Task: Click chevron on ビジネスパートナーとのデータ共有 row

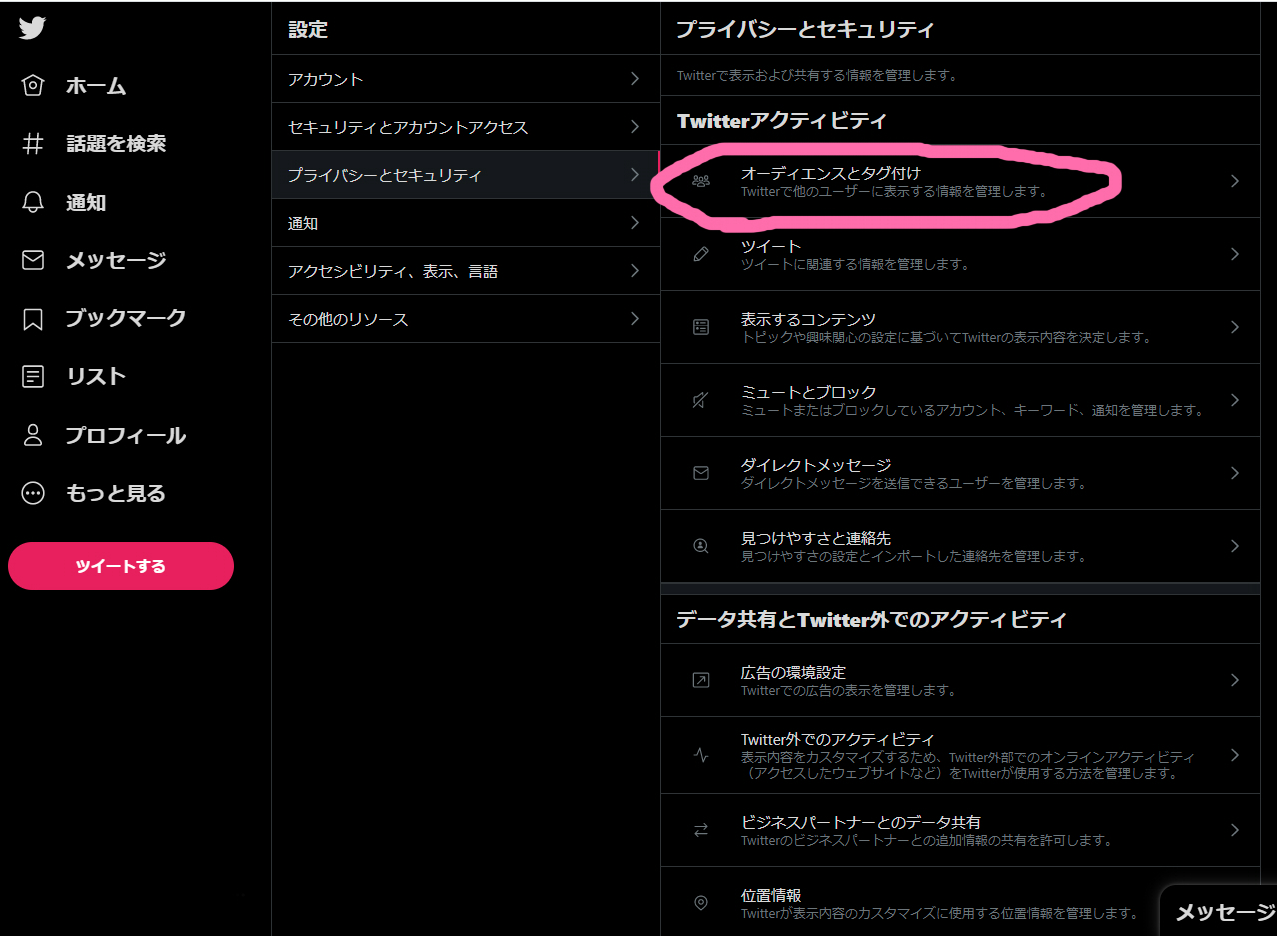Action: [1235, 830]
